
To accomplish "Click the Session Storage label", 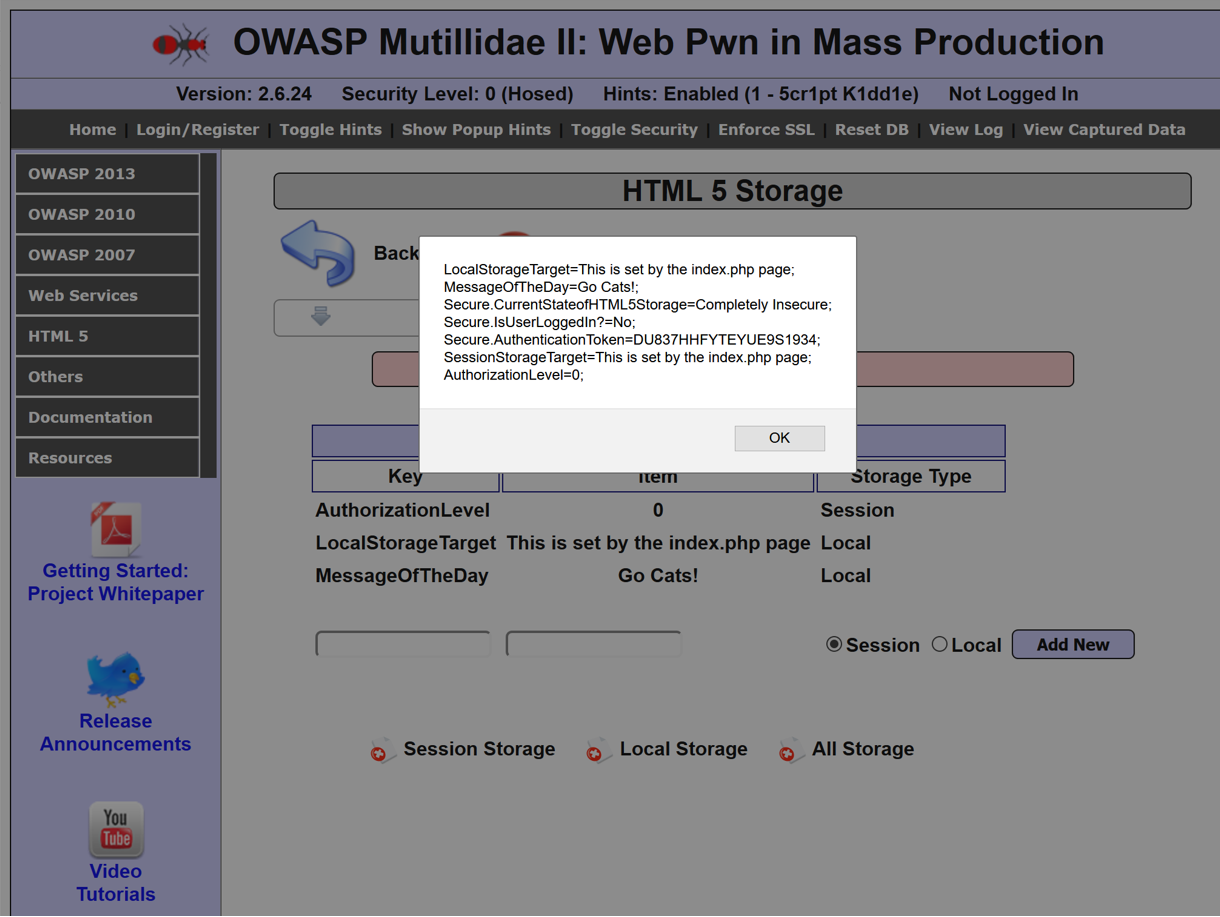I will click(x=479, y=749).
